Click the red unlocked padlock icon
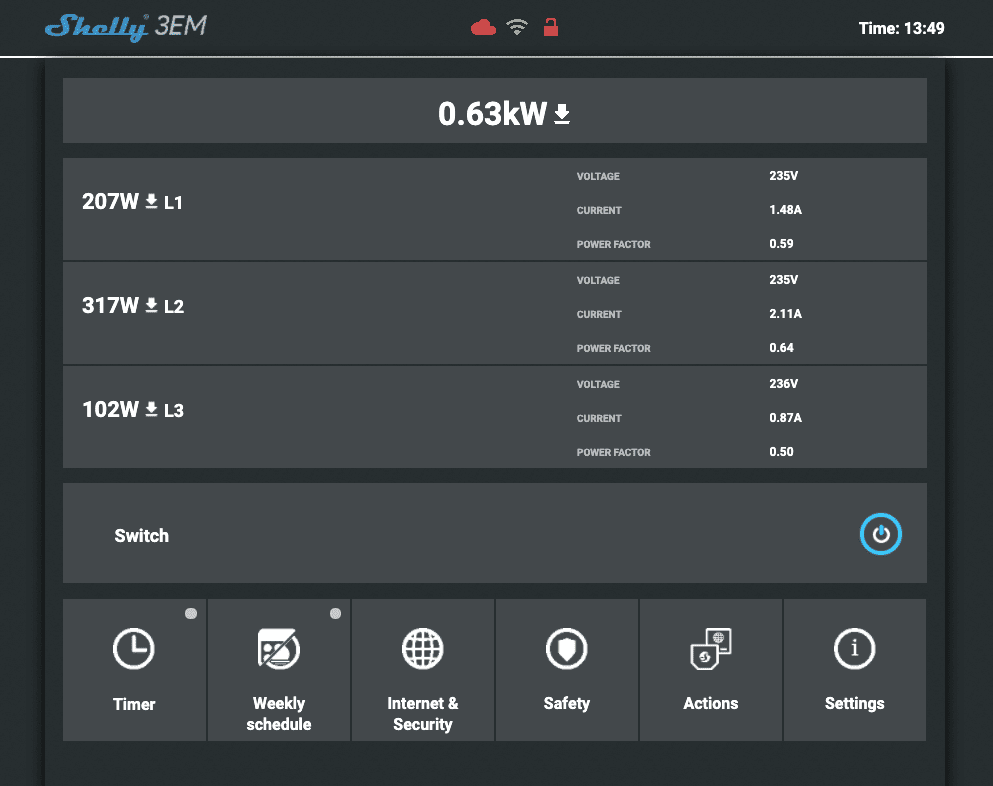 coord(550,28)
